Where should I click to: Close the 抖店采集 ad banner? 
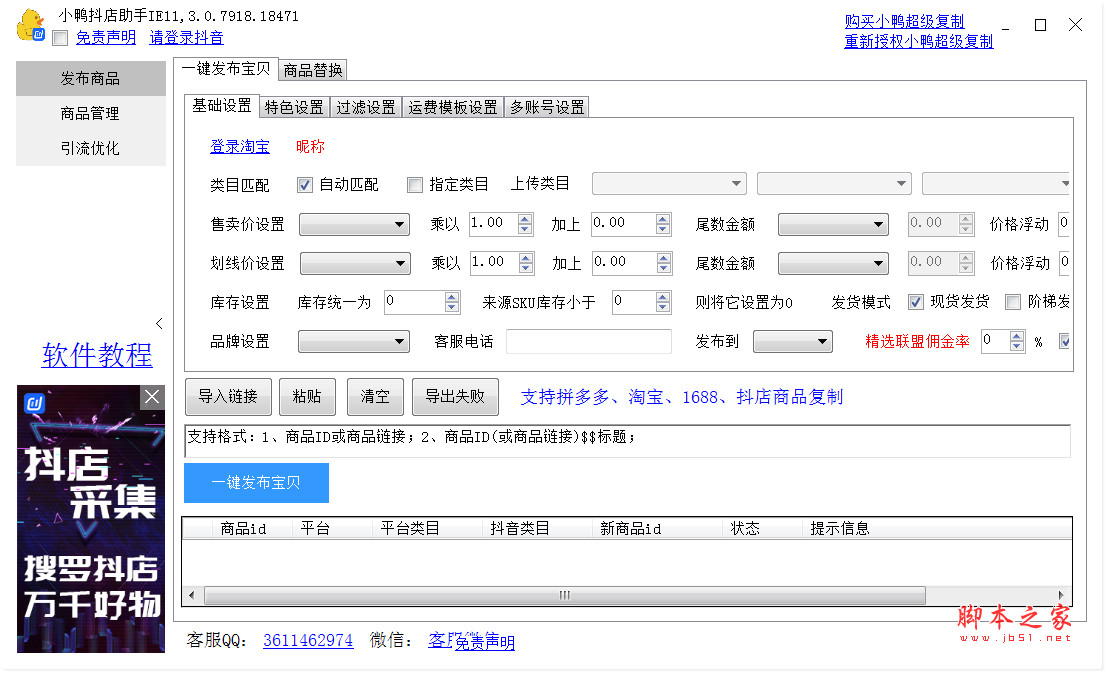click(151, 396)
